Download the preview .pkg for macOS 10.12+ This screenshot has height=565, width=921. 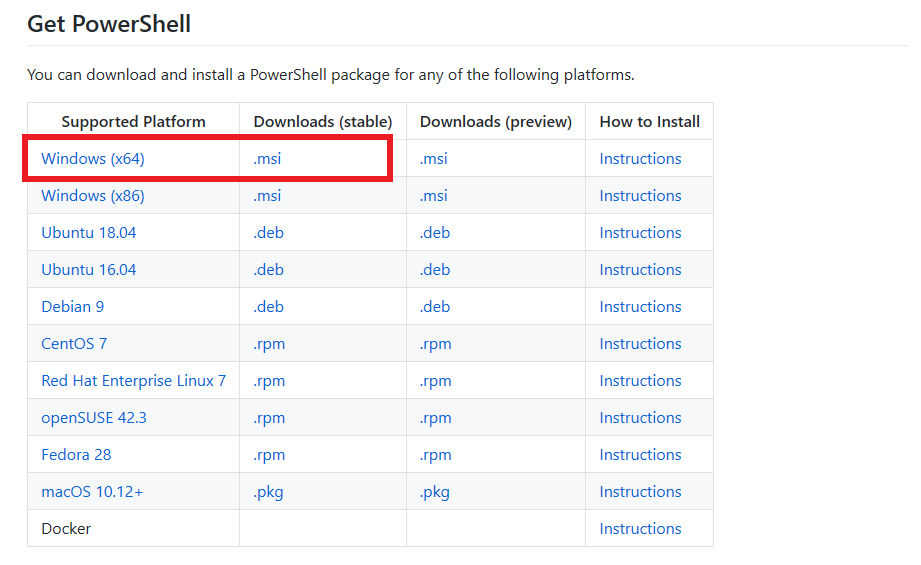[435, 492]
